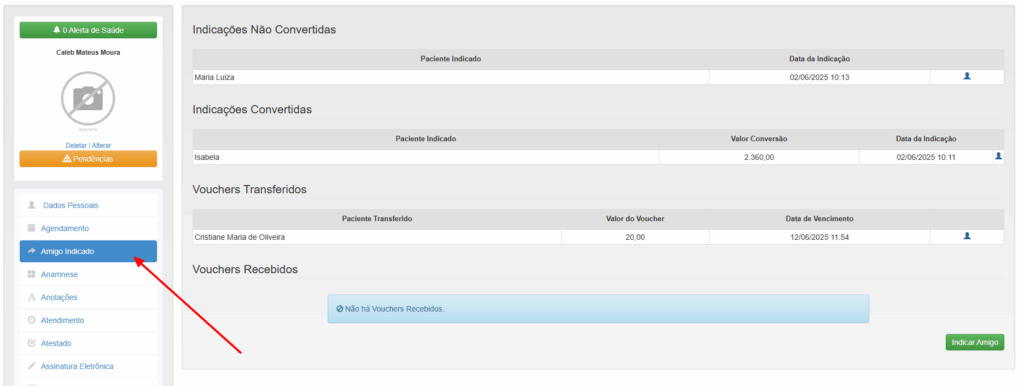Click the Maria Luiza patient name cell
Image resolution: width=1024 pixels, height=386 pixels.
point(451,77)
